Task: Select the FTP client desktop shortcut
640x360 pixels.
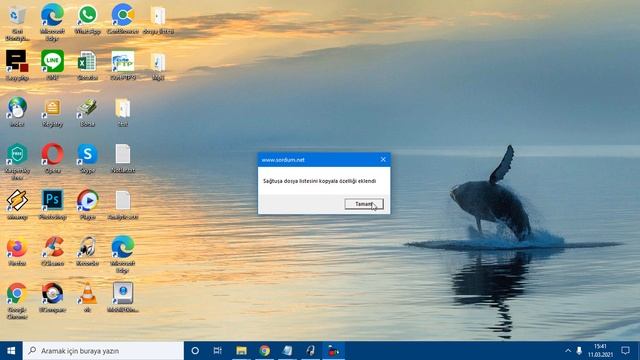Action: click(x=123, y=65)
